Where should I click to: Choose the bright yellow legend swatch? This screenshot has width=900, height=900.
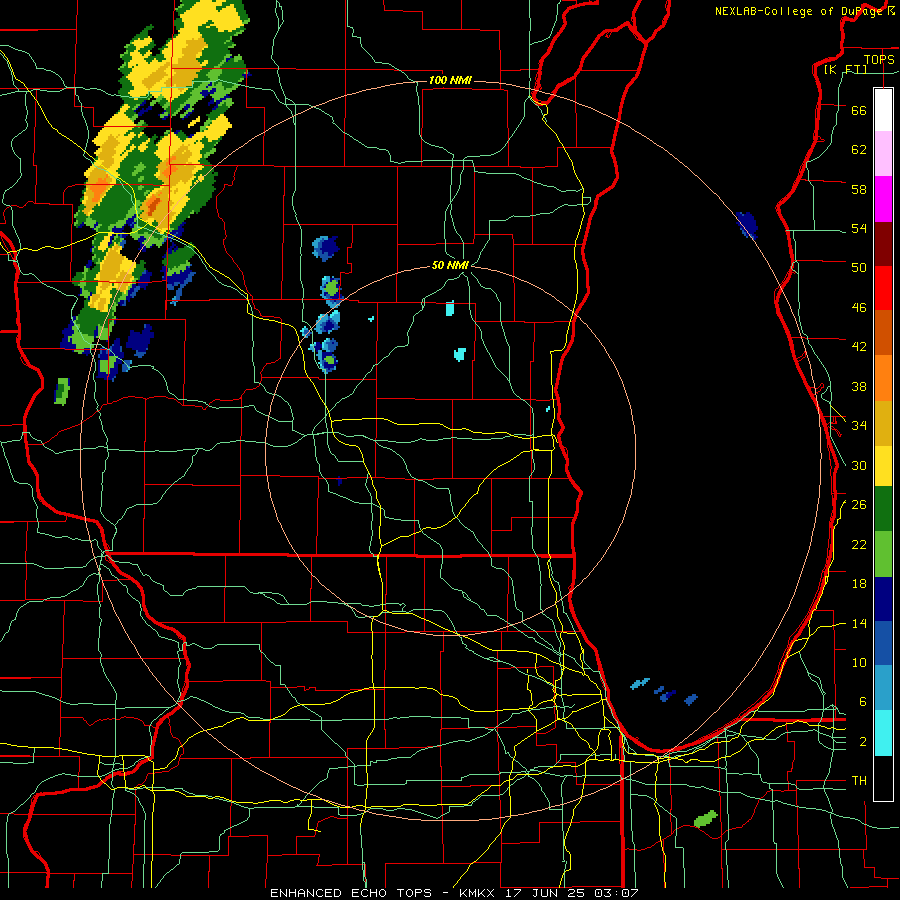(883, 466)
